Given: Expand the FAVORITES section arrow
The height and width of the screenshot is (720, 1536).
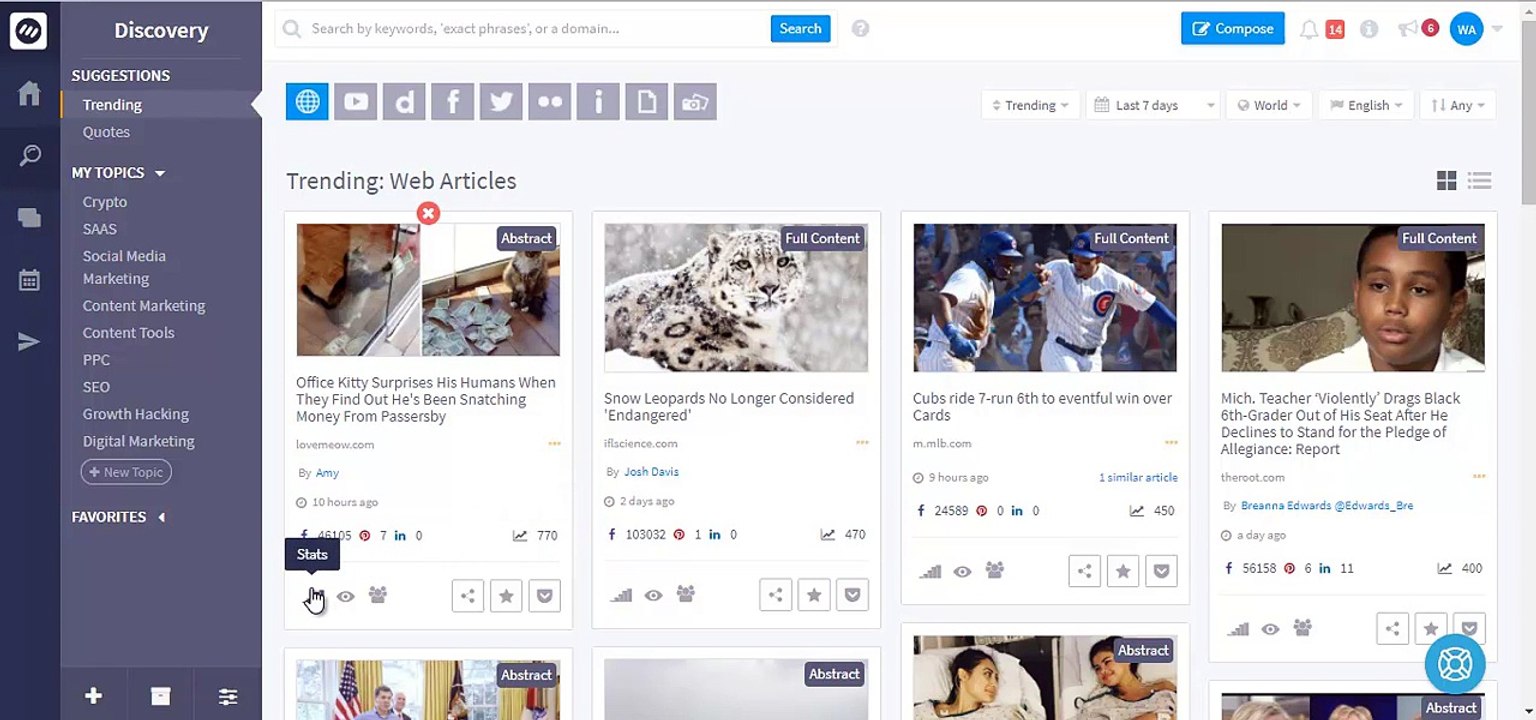Looking at the screenshot, I should tap(161, 517).
